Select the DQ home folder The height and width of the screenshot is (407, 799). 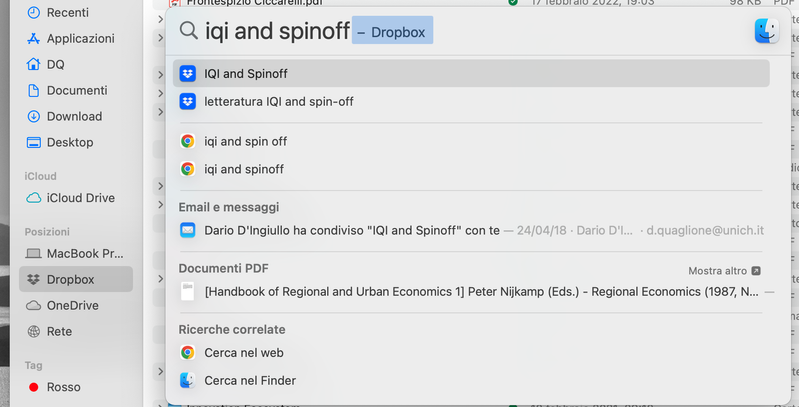(55, 64)
